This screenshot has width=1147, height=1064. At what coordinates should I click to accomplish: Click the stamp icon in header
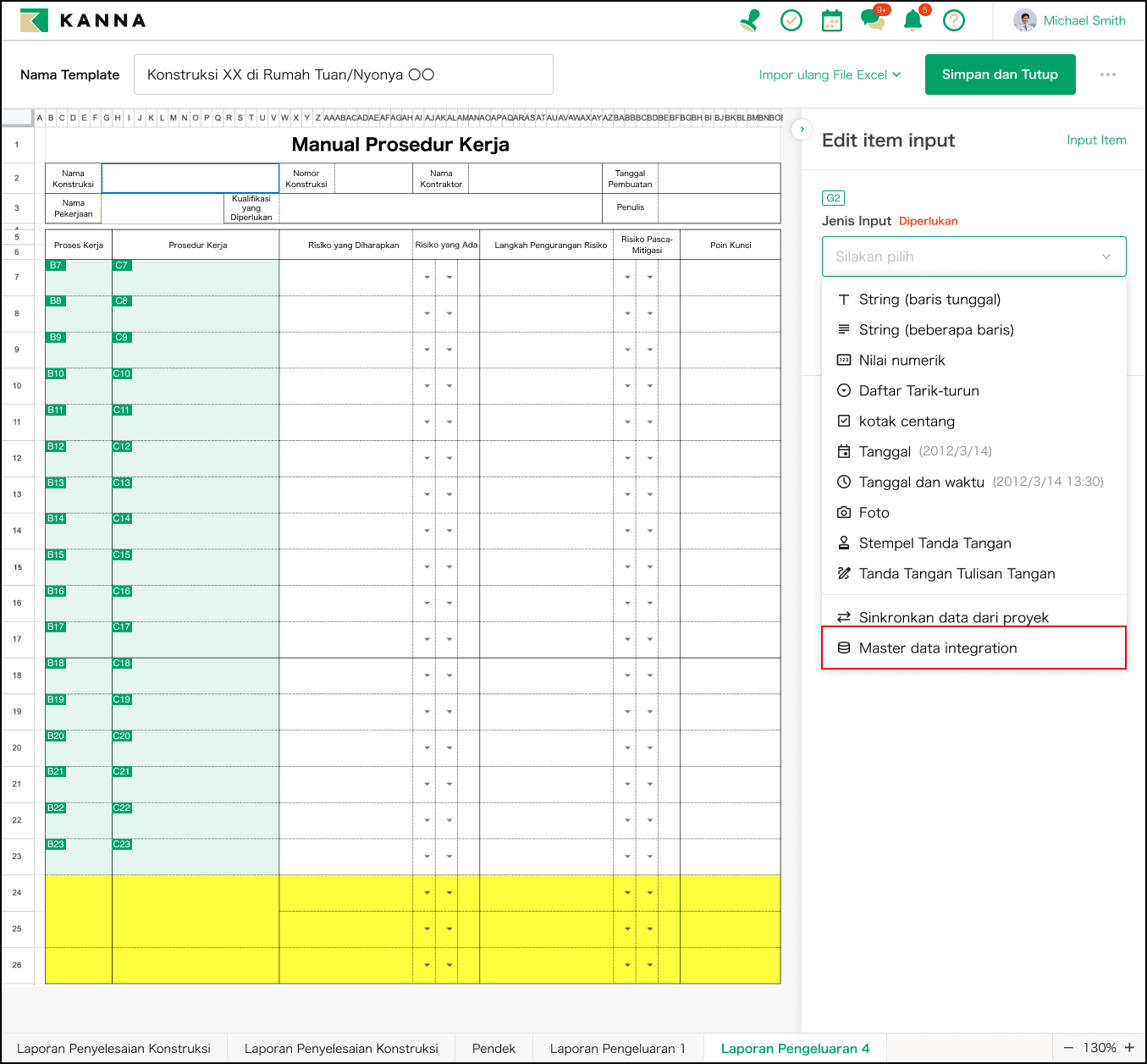tap(749, 20)
